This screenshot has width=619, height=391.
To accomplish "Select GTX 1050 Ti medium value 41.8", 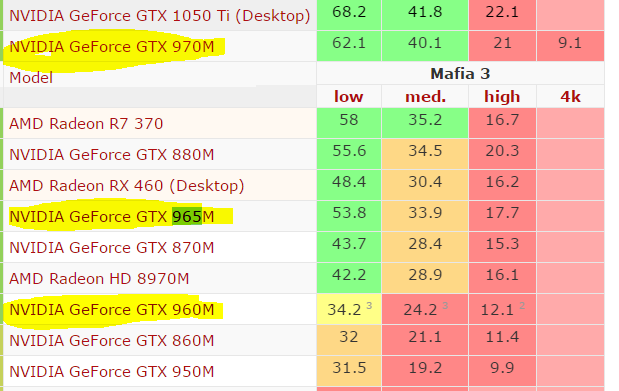I will (x=425, y=12).
